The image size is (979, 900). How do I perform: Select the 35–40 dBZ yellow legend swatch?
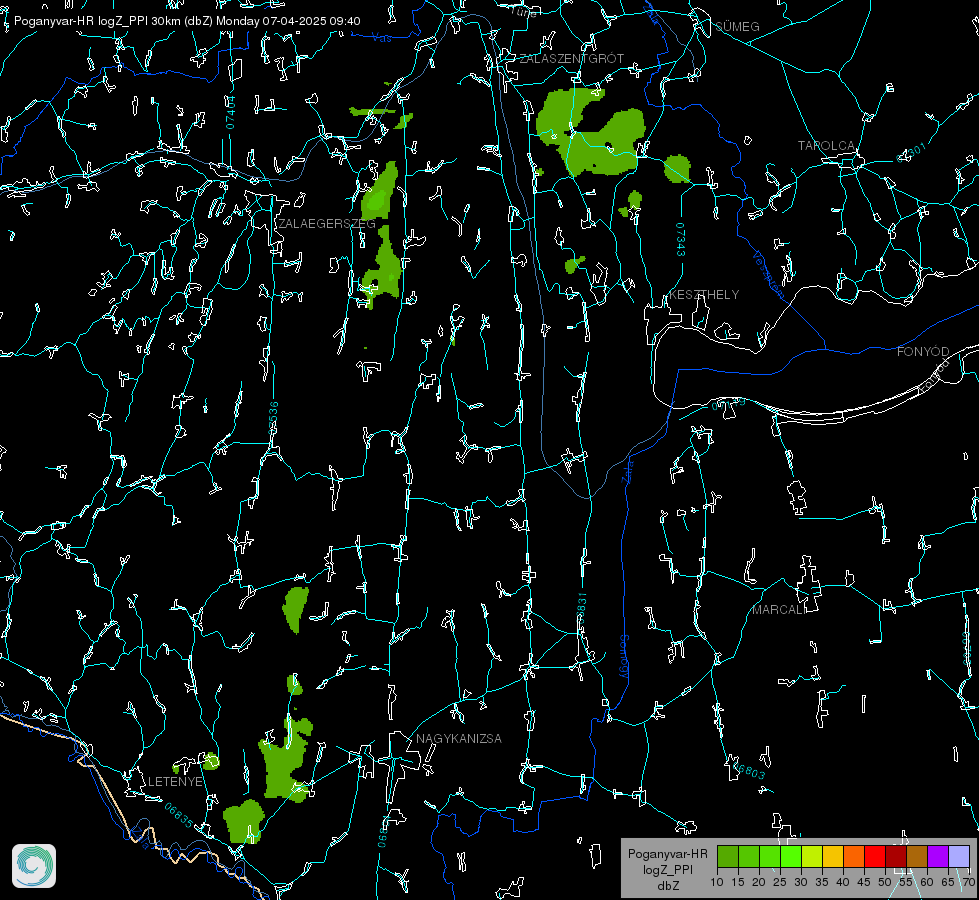(x=833, y=856)
